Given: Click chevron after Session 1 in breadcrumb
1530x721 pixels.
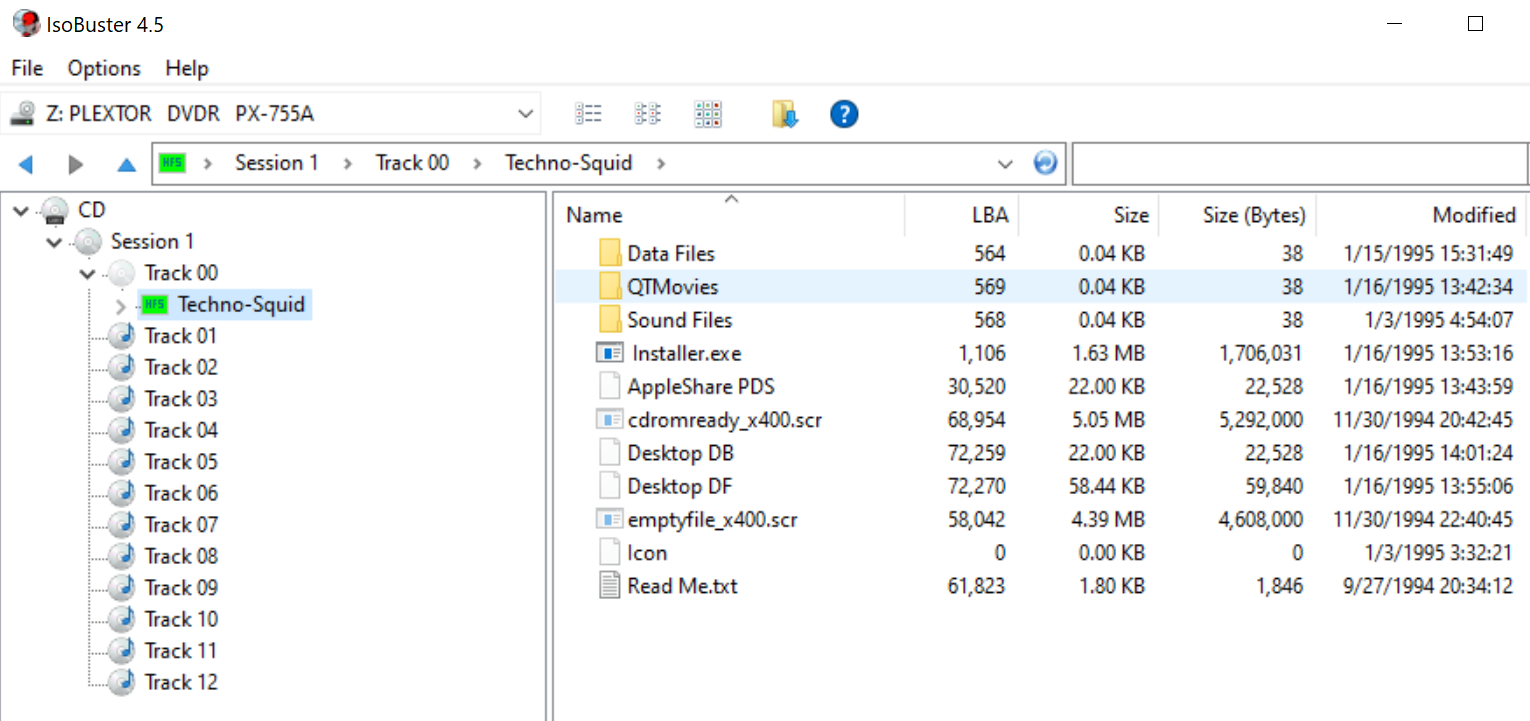Looking at the screenshot, I should (347, 164).
